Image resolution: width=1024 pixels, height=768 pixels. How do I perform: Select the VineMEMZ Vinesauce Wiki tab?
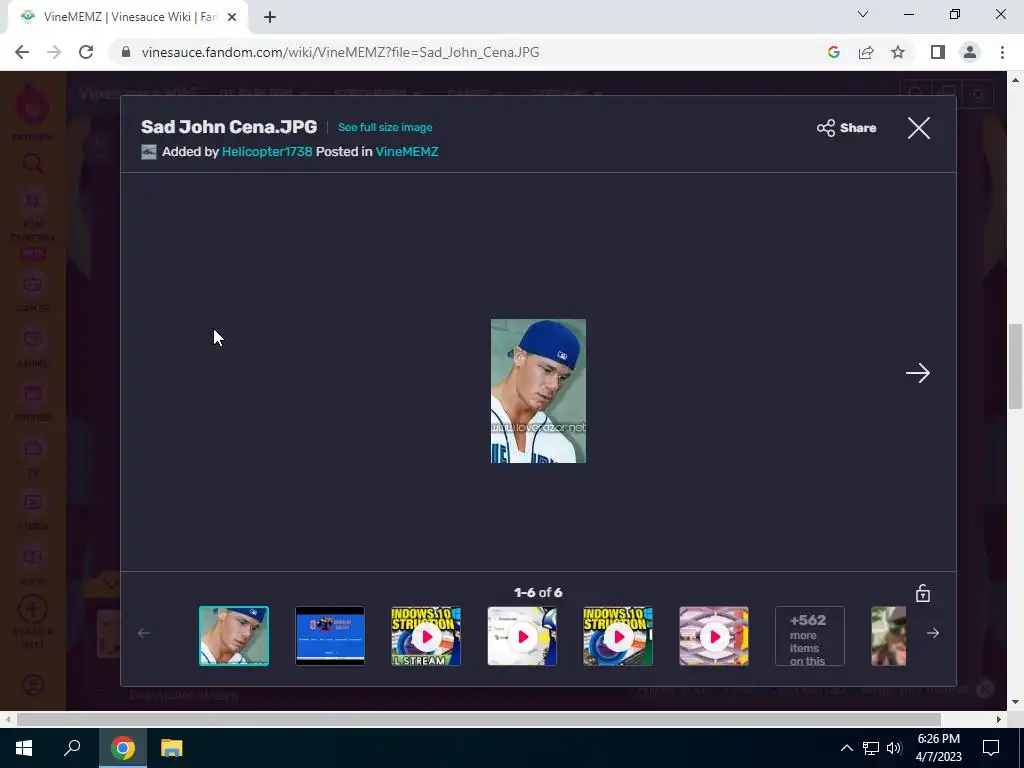[129, 17]
